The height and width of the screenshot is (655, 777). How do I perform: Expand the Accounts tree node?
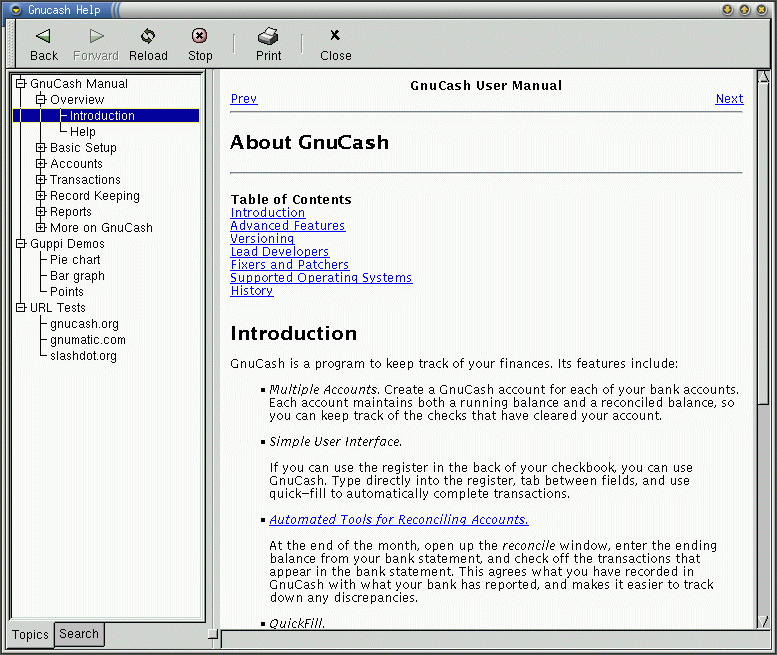pyautogui.click(x=41, y=164)
